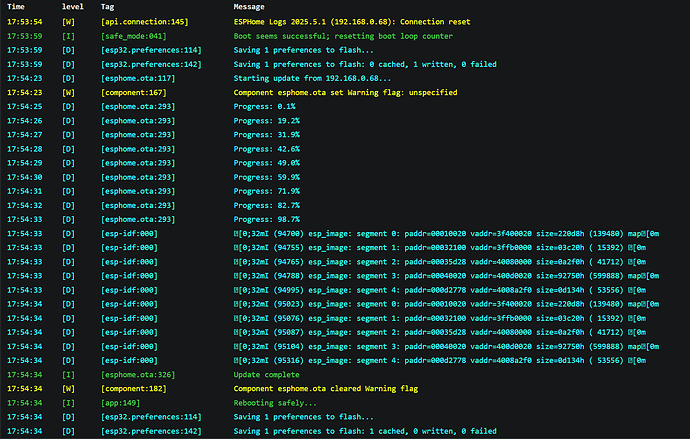
Task: Click the "Tag" column header
Action: [107, 7]
